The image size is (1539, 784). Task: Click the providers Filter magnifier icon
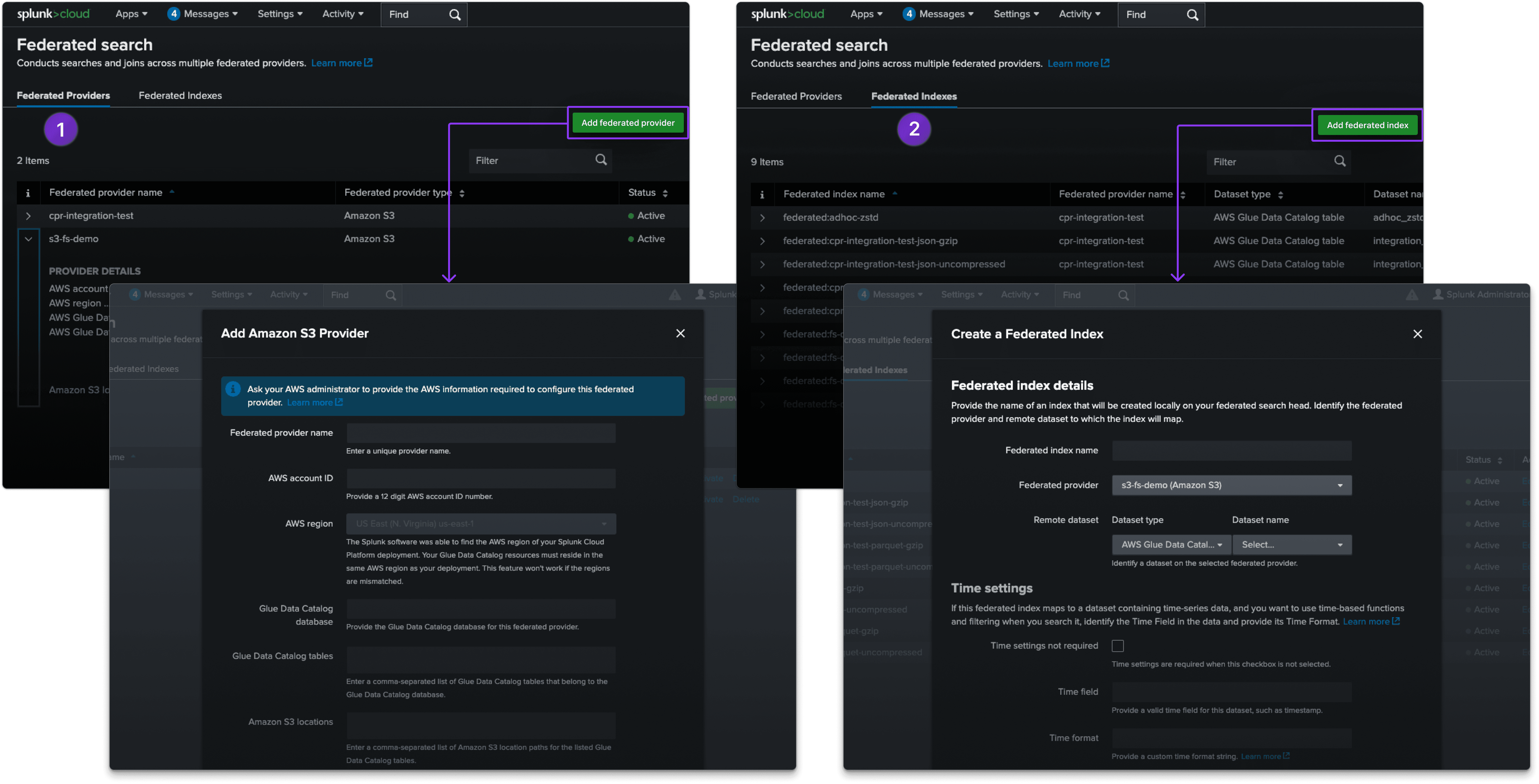[601, 160]
